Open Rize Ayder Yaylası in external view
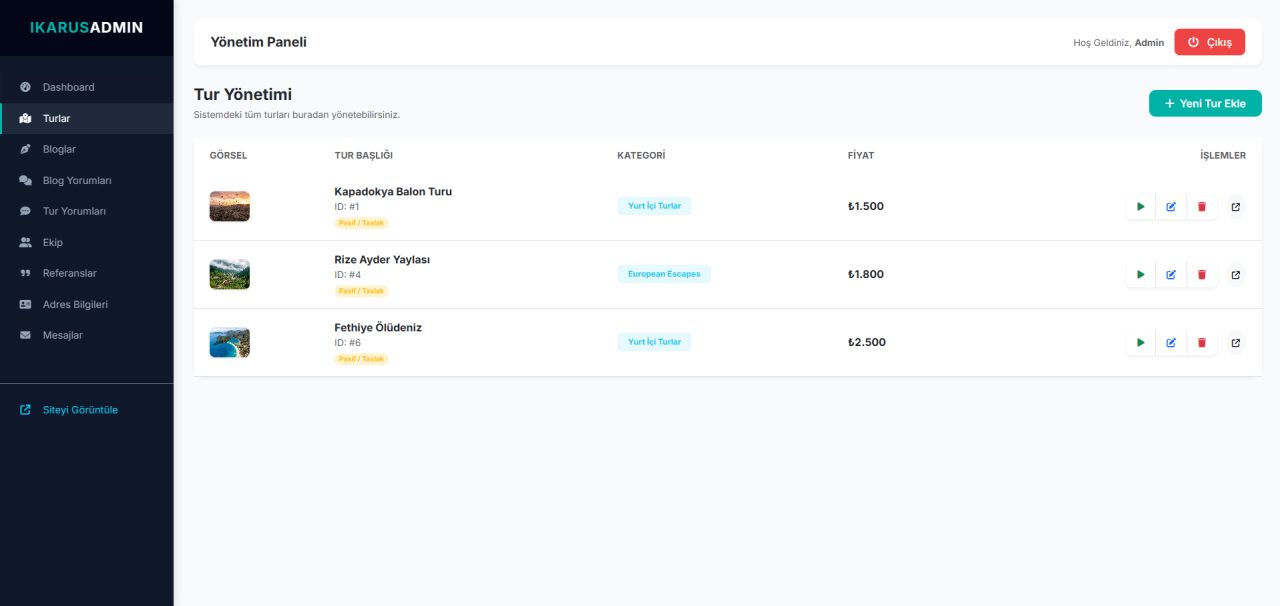The width and height of the screenshot is (1280, 606). coord(1236,275)
